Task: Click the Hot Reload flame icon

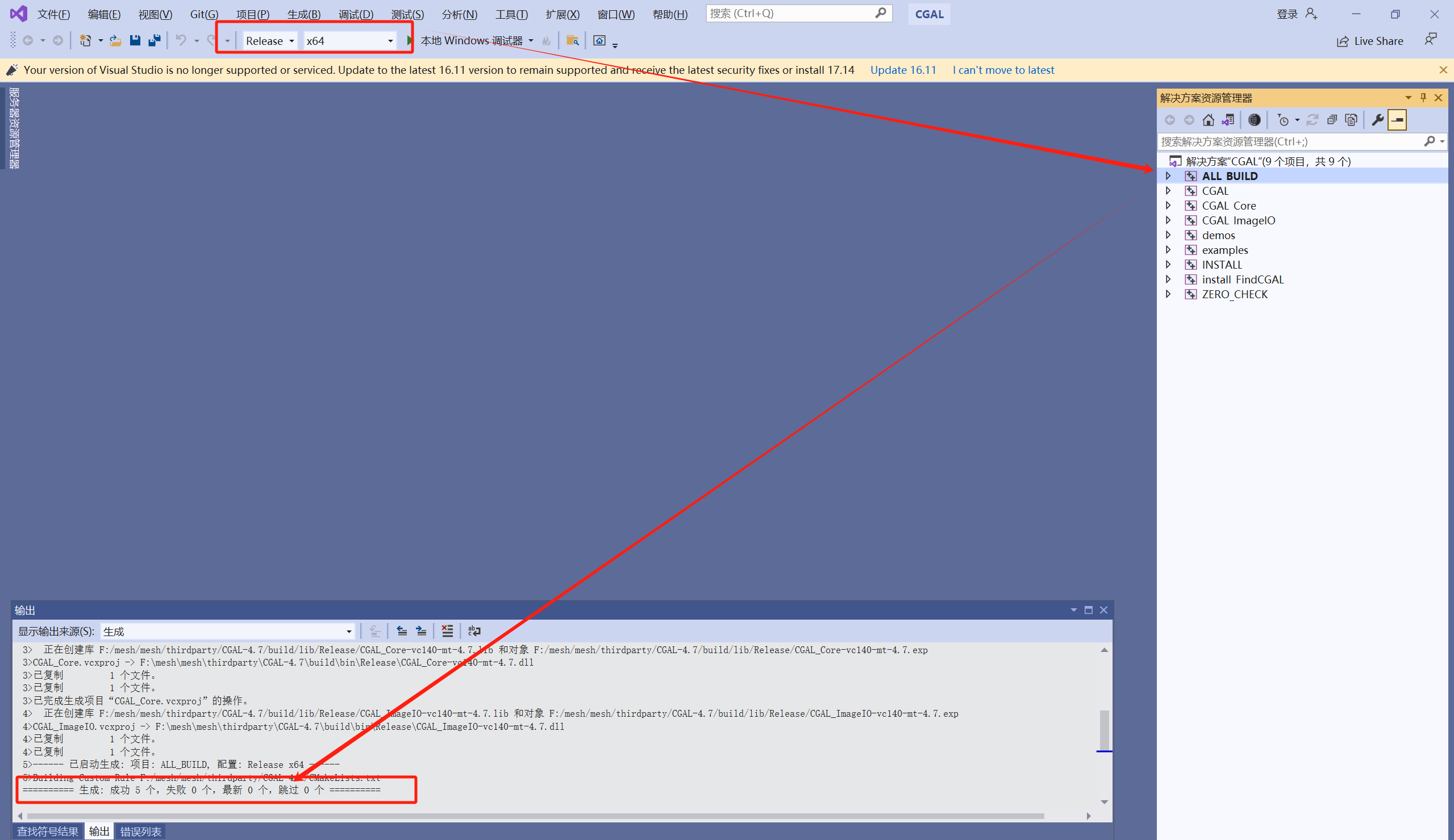Action: 547,40
